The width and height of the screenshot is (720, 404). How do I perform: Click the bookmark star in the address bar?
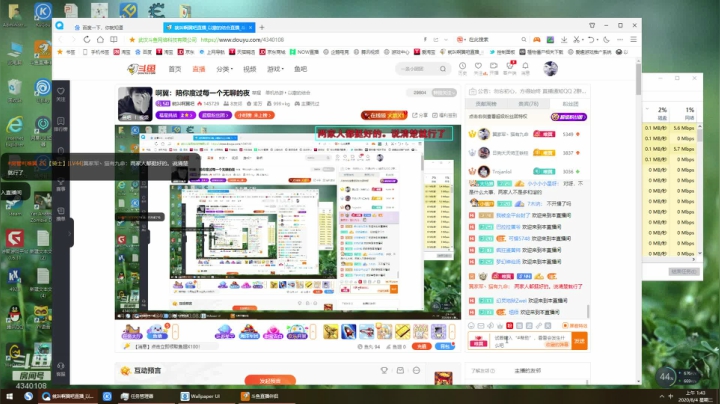point(132,40)
